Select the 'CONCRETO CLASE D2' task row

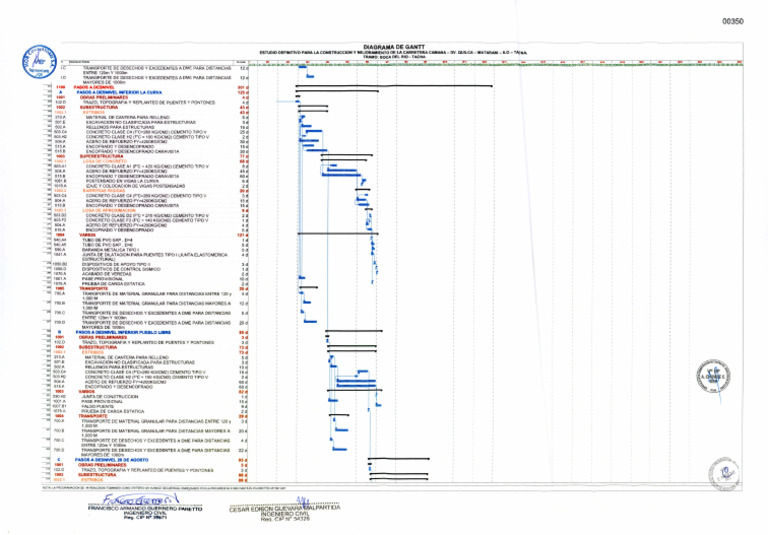tap(147, 215)
